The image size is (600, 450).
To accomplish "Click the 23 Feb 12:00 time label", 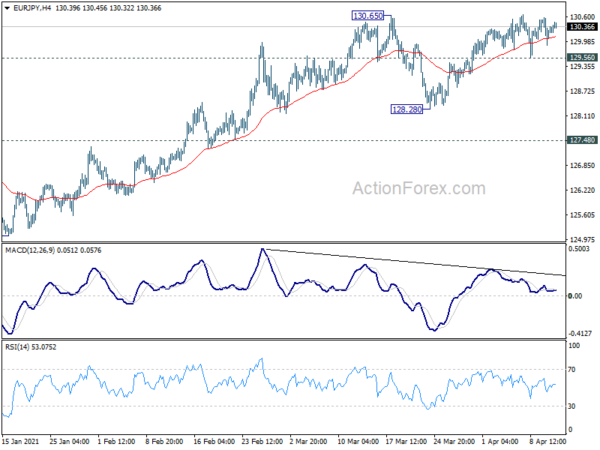I will coord(262,441).
